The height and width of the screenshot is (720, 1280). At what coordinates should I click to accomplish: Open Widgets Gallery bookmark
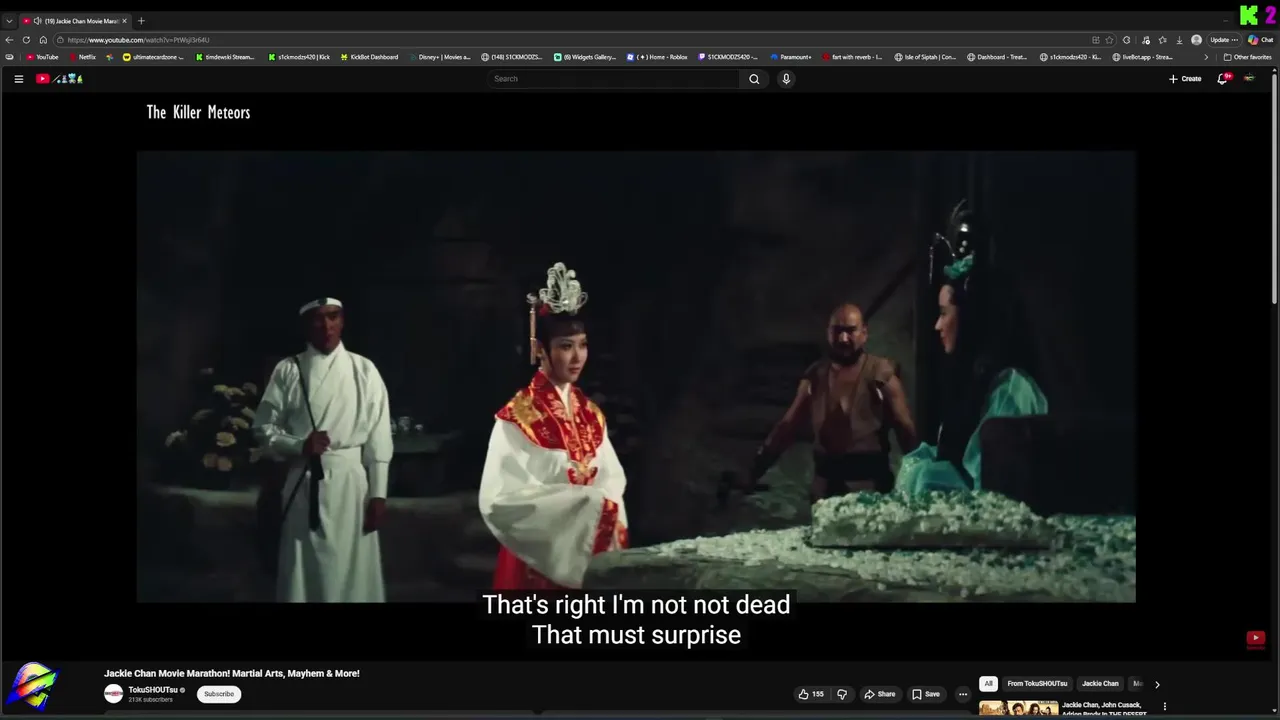click(x=585, y=57)
